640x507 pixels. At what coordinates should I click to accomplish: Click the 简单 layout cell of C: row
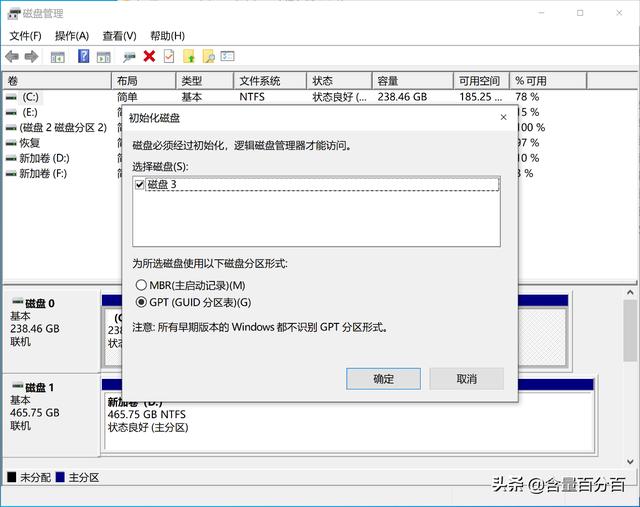coord(127,97)
